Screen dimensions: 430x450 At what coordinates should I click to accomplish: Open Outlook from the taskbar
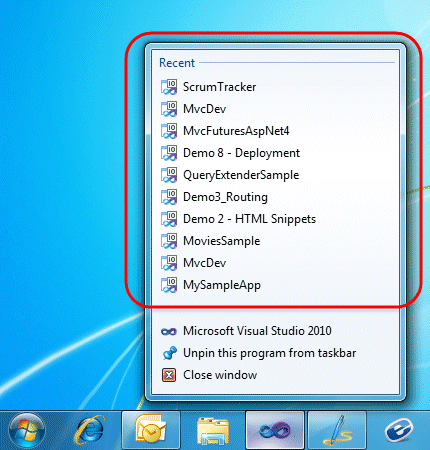pos(151,430)
